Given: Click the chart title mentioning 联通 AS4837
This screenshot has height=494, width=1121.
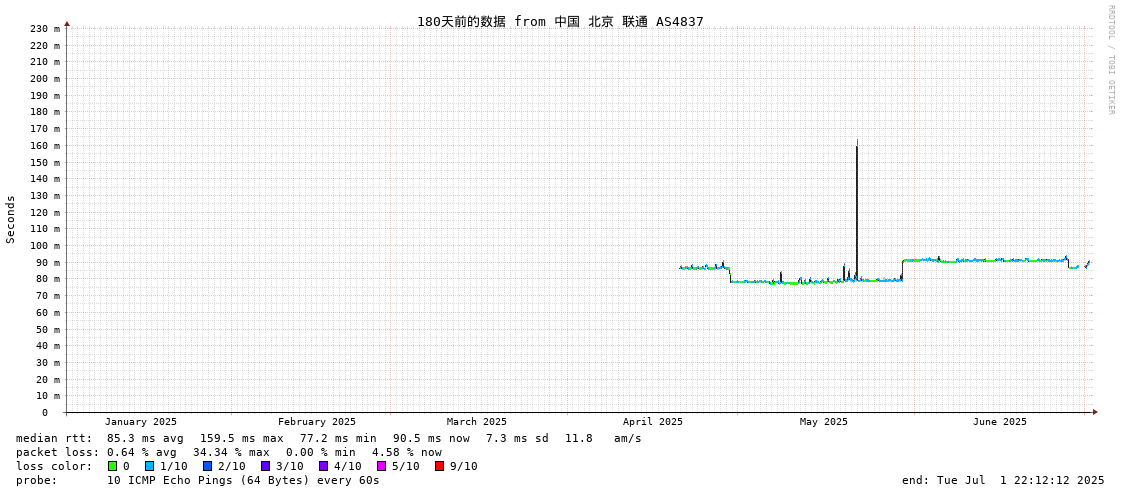Looking at the screenshot, I should (560, 21).
